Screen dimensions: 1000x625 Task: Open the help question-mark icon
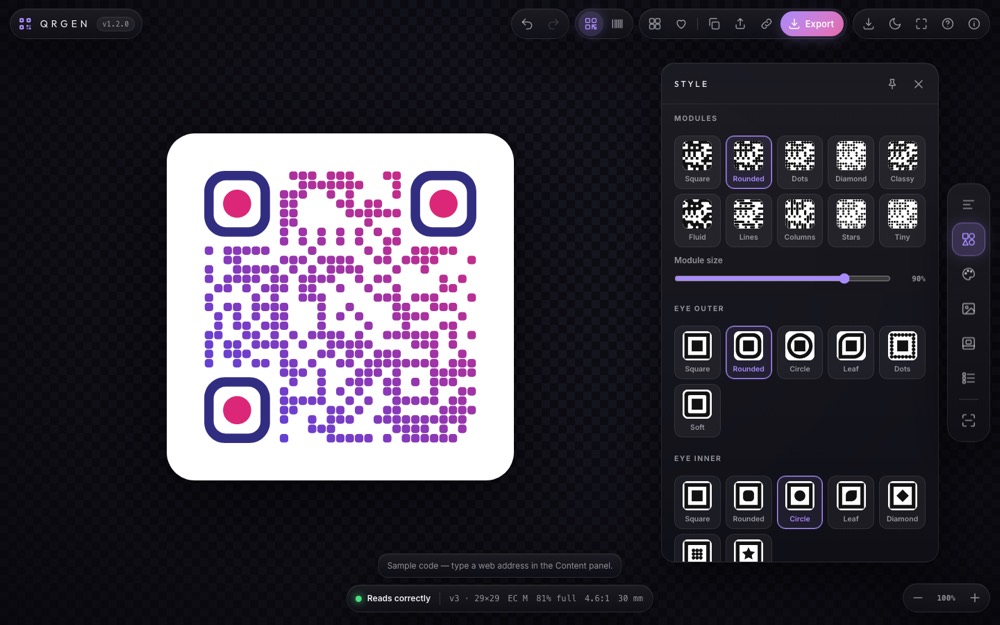[948, 24]
